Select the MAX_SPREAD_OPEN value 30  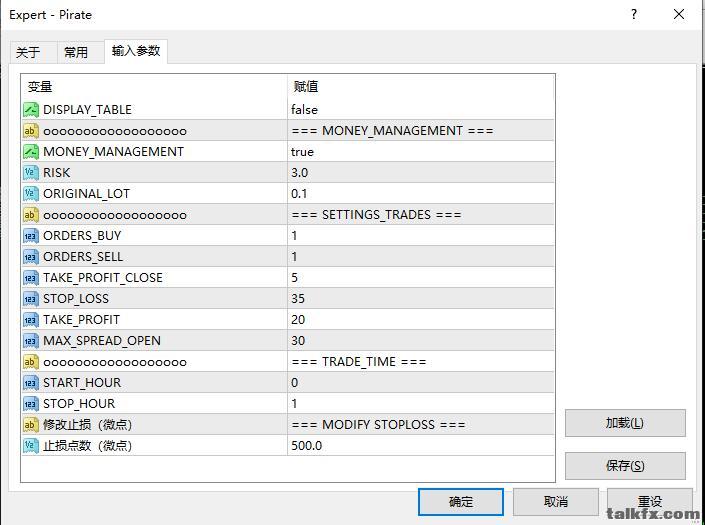click(x=298, y=340)
